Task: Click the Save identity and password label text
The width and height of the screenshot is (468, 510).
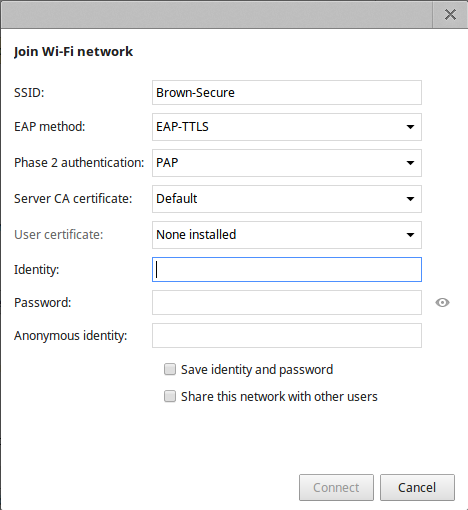Action: pyautogui.click(x=257, y=370)
